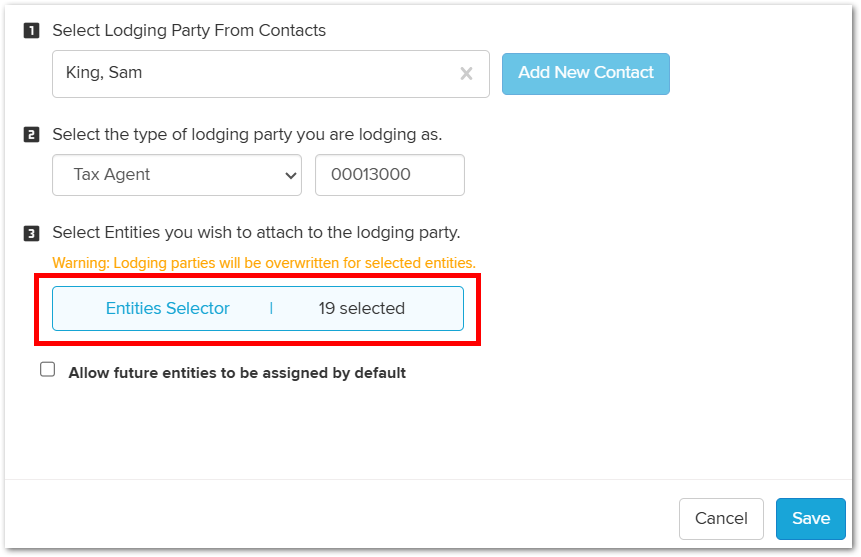Click 'Select Entities you wish to attach' heading
The height and width of the screenshot is (557, 861).
[256, 232]
